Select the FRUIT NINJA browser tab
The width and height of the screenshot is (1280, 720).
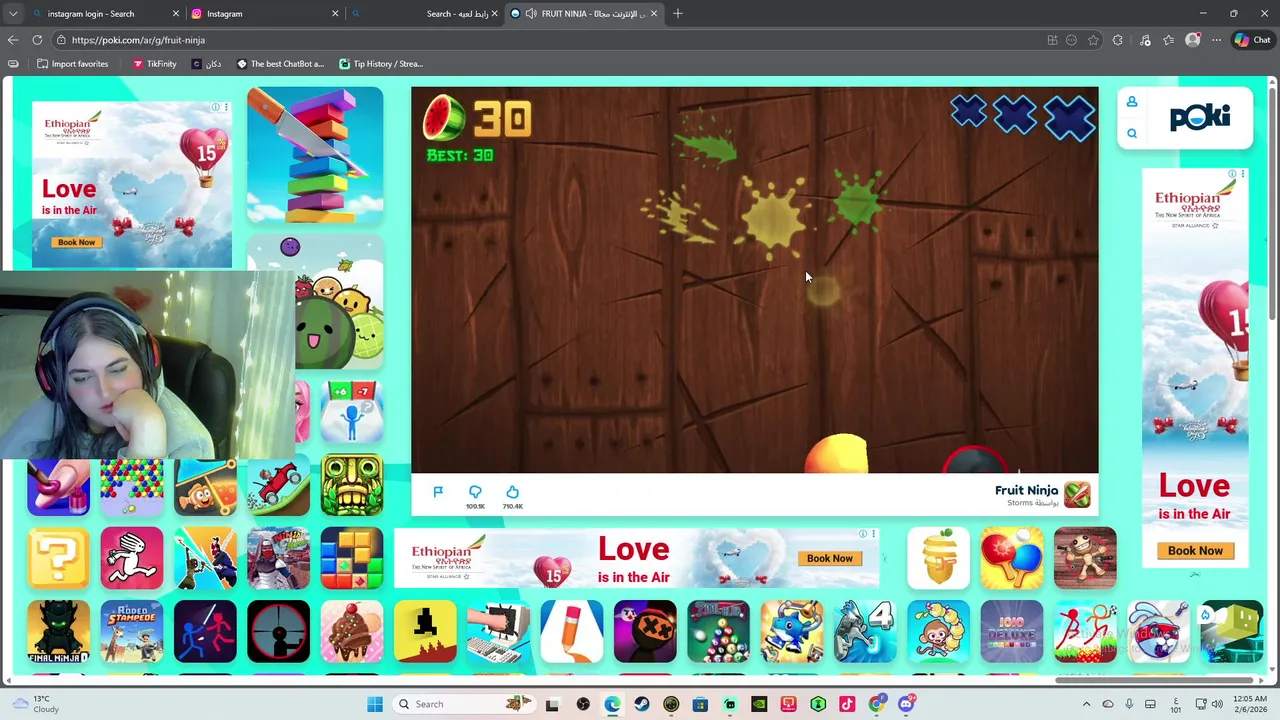[x=585, y=14]
